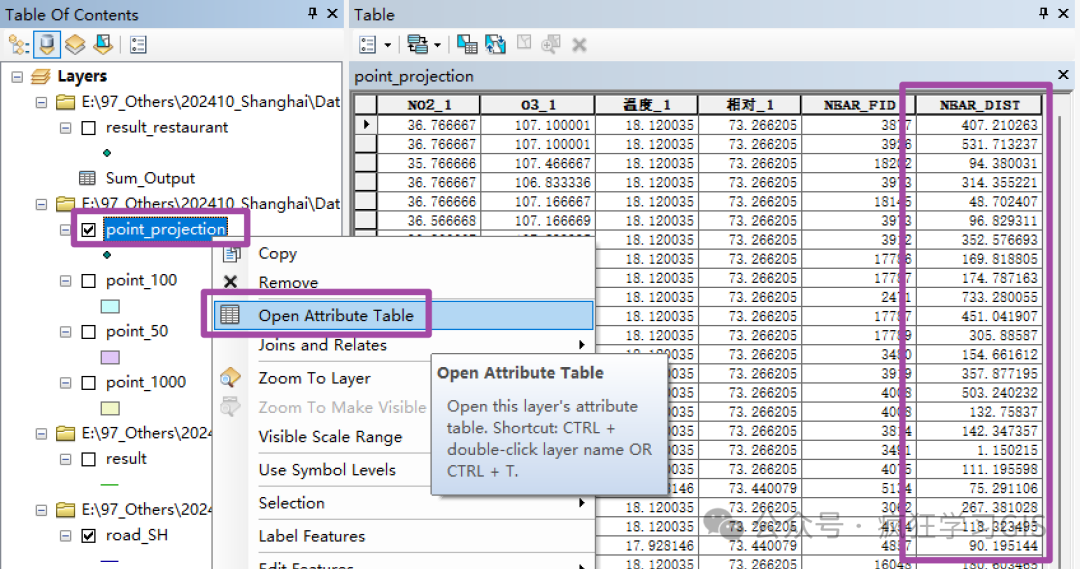The image size is (1080, 569).
Task: Click Clear Selection icon in Table
Action: pyautogui.click(x=524, y=43)
